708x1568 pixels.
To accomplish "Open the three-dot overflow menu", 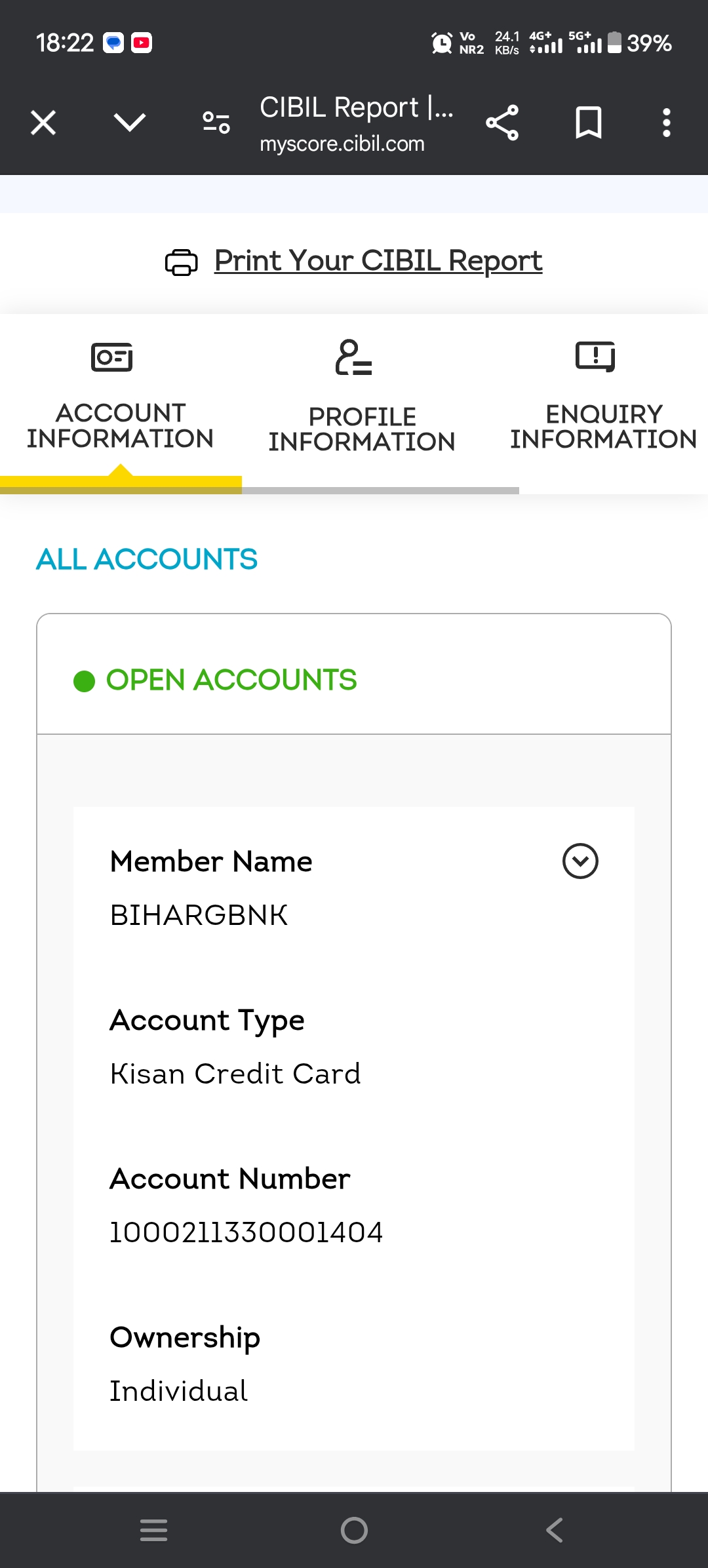I will (666, 123).
